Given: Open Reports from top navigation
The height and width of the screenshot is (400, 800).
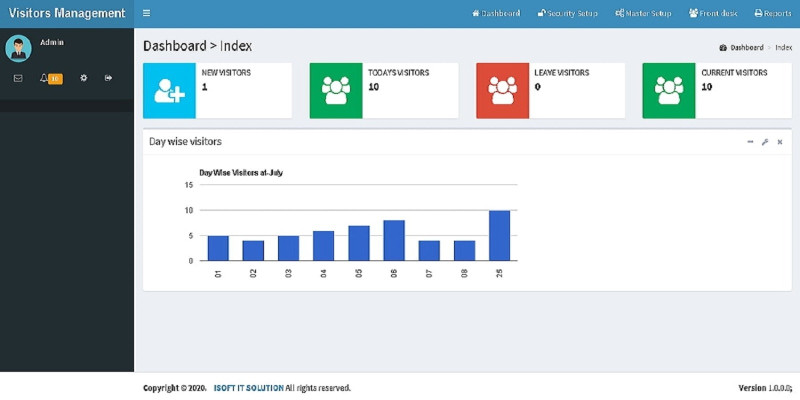Looking at the screenshot, I should pos(772,14).
